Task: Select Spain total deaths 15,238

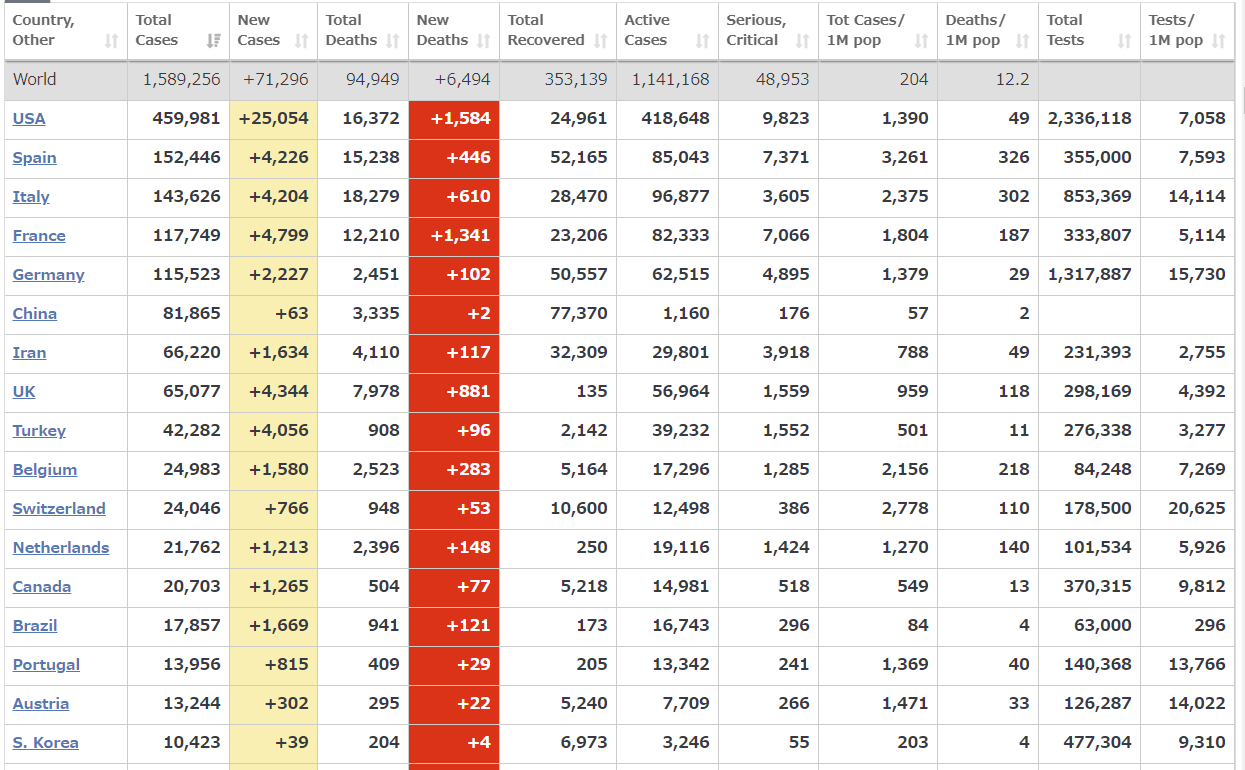Action: pos(371,157)
